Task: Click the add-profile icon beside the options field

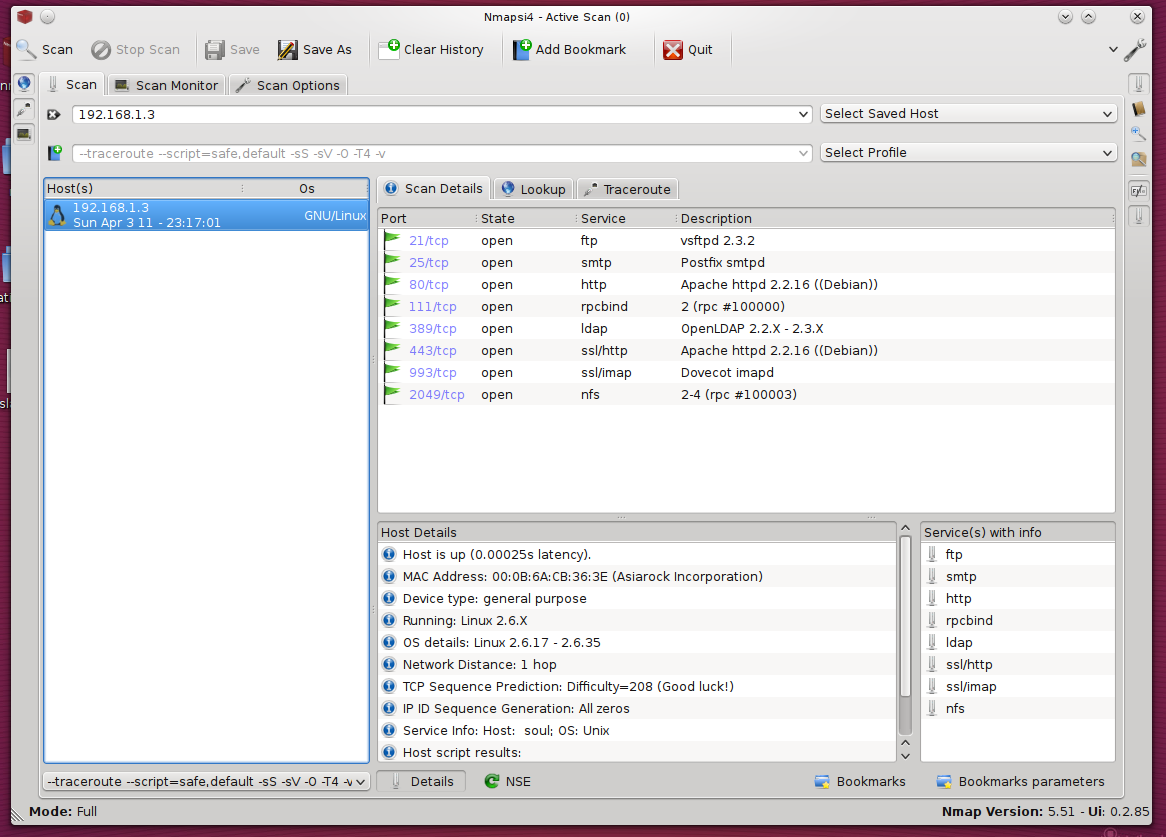Action: [54, 153]
